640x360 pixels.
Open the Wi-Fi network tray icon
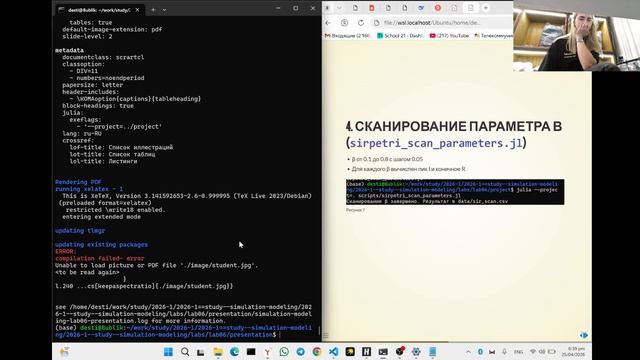[533, 352]
